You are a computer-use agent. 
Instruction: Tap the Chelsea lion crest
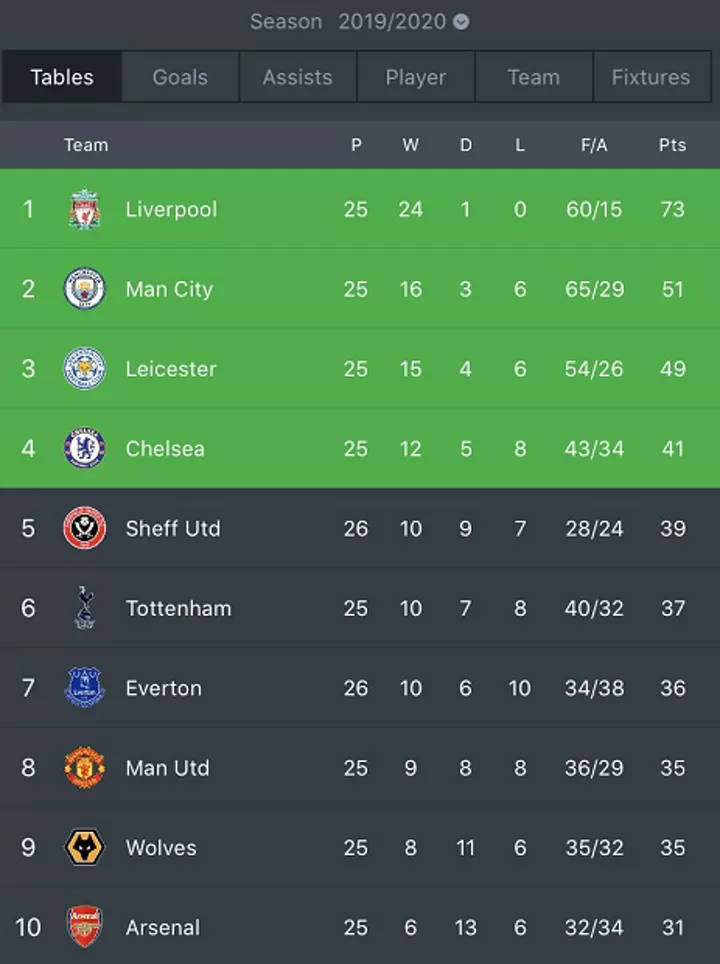coord(85,448)
